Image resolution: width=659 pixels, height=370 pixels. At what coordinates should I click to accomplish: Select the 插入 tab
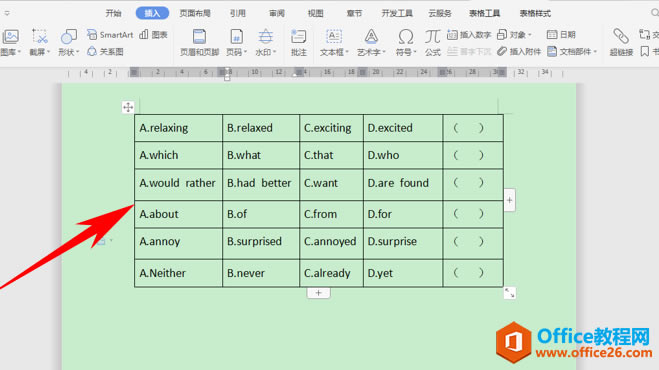point(152,13)
